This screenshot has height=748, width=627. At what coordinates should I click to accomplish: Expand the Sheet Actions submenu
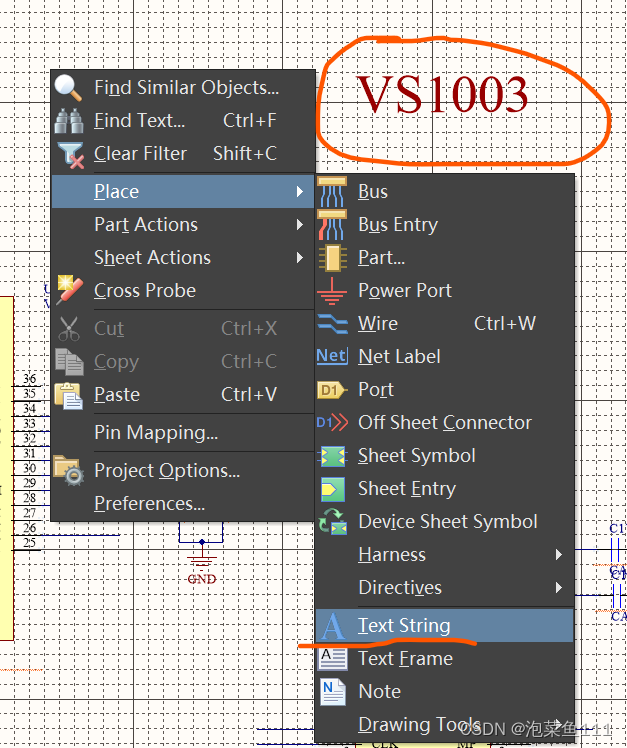(183, 258)
